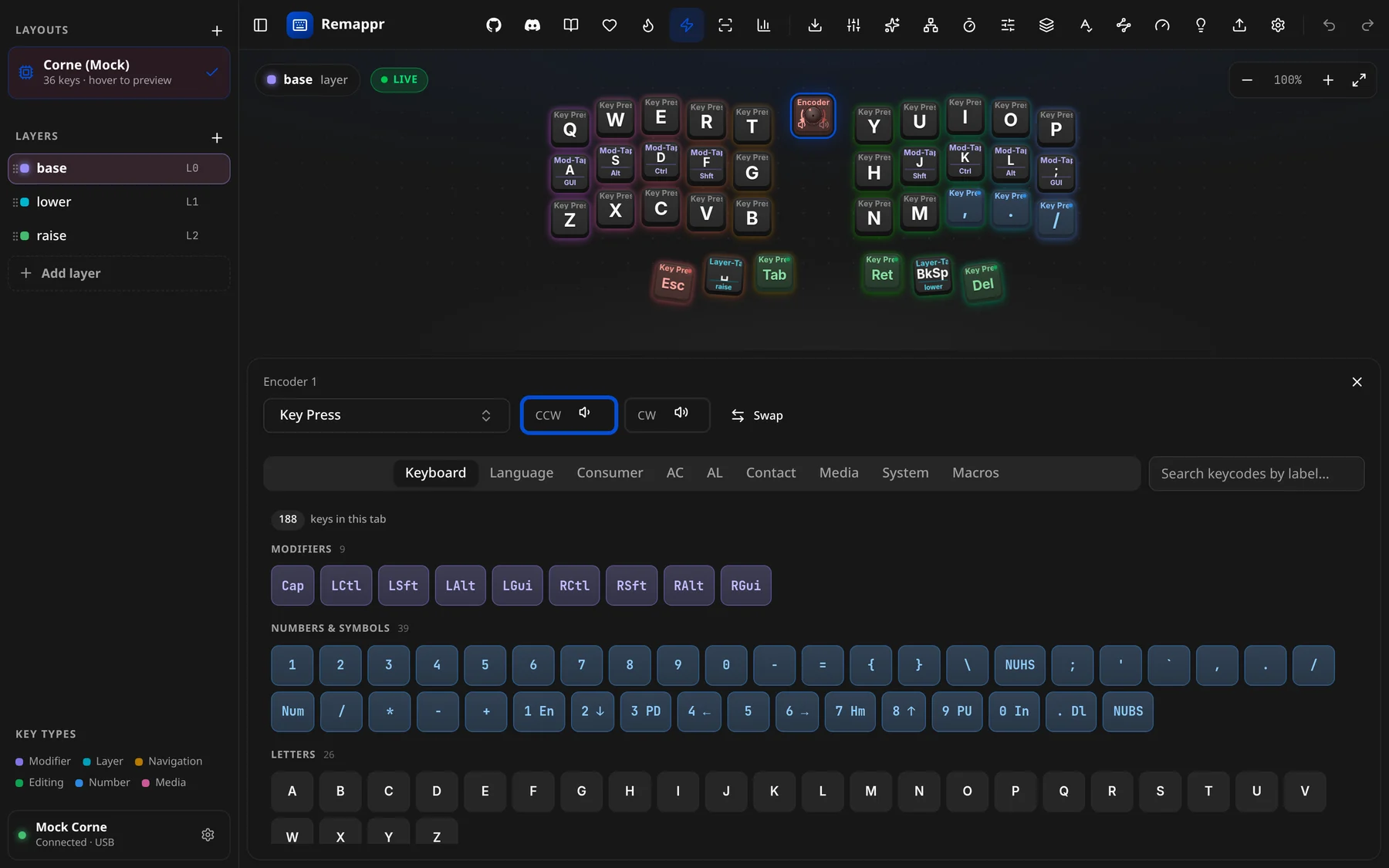This screenshot has width=1389, height=868.
Task: Focus the Search keycodes by label field
Action: point(1256,474)
